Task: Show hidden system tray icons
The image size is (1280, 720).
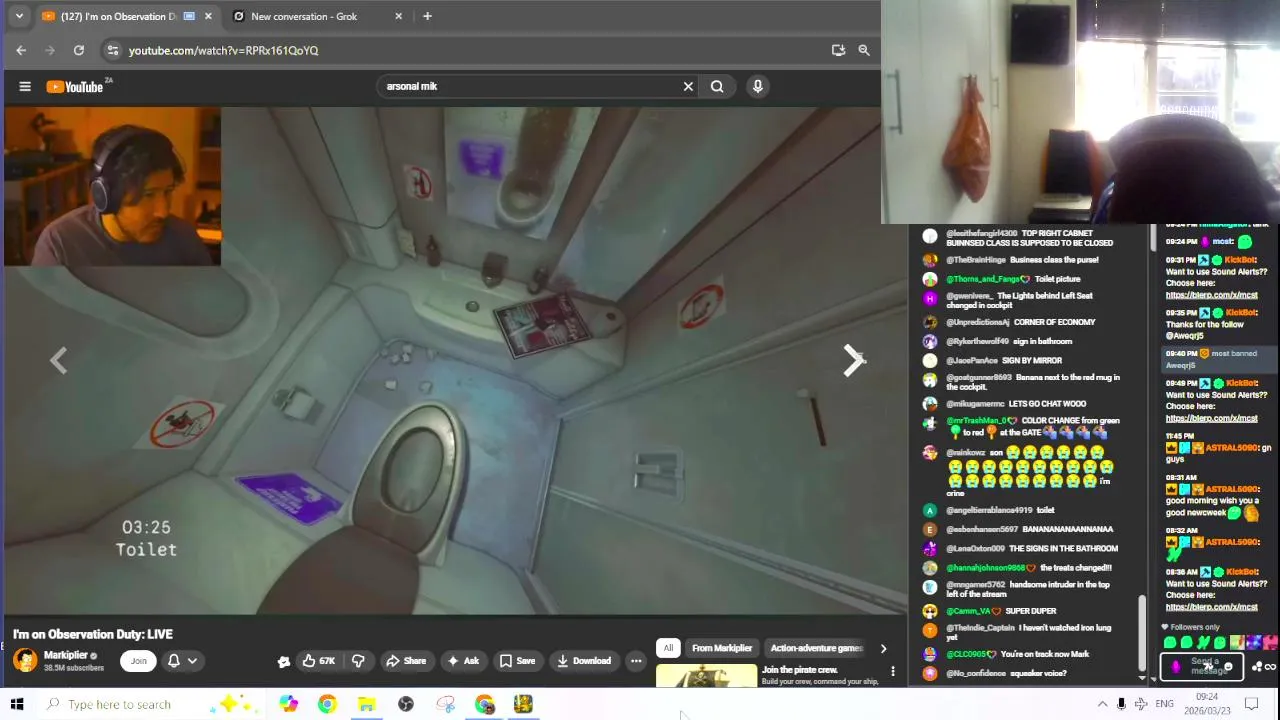Action: click(1102, 704)
